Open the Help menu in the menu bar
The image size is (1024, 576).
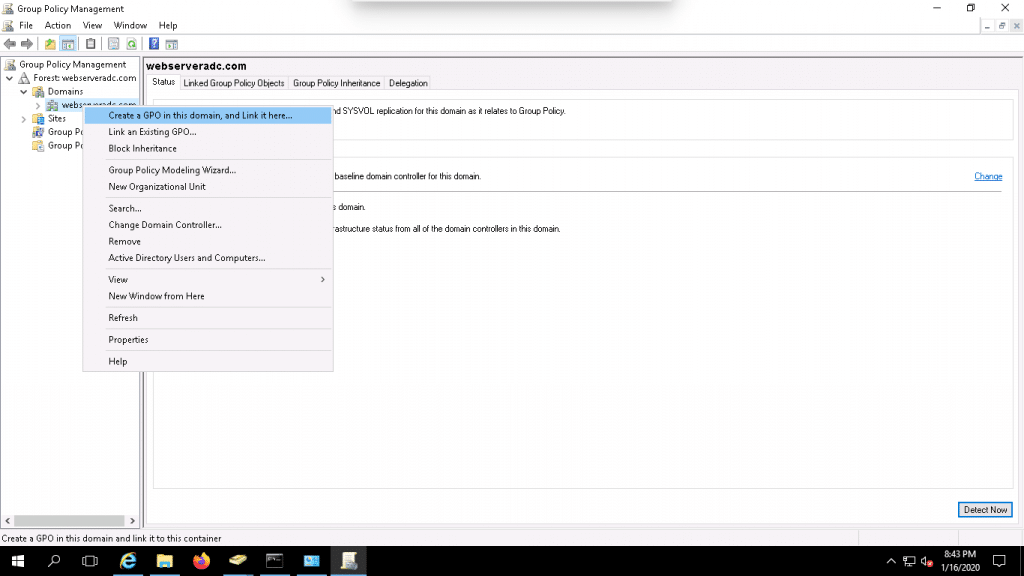pyautogui.click(x=168, y=25)
